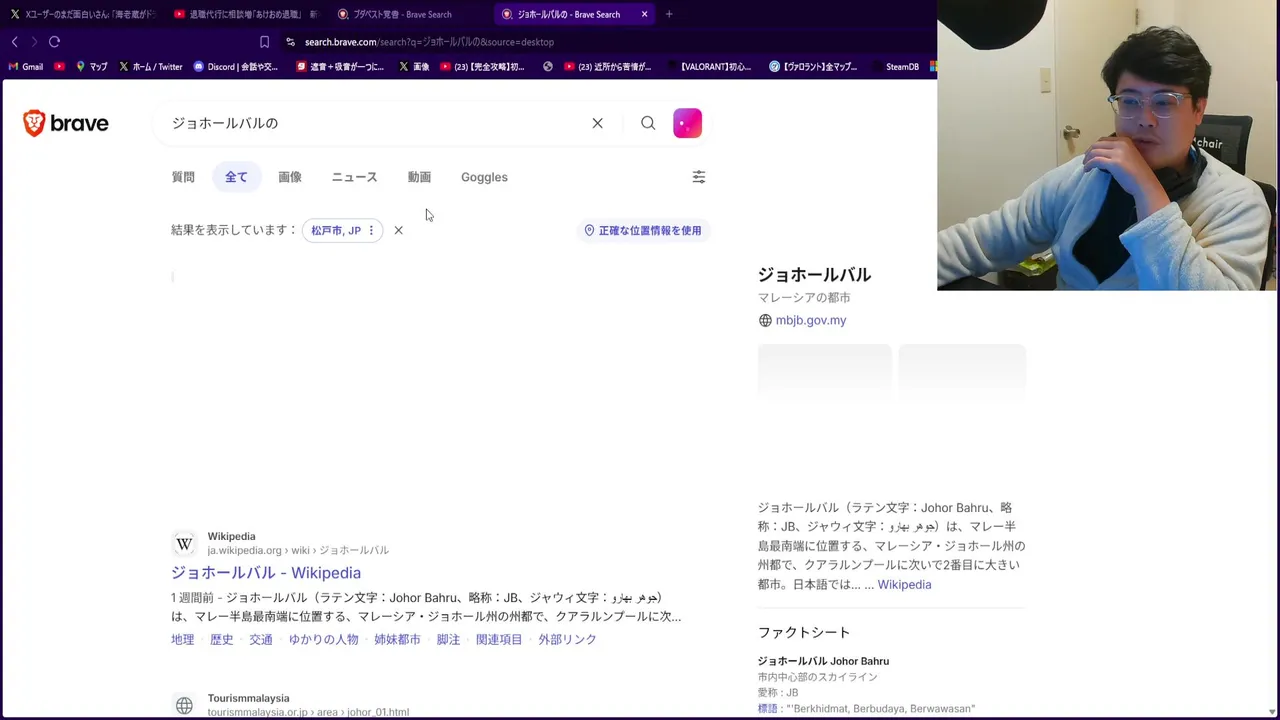The image size is (1280, 720).
Task: Click the ジョホールバル infobox heading
Action: click(814, 275)
